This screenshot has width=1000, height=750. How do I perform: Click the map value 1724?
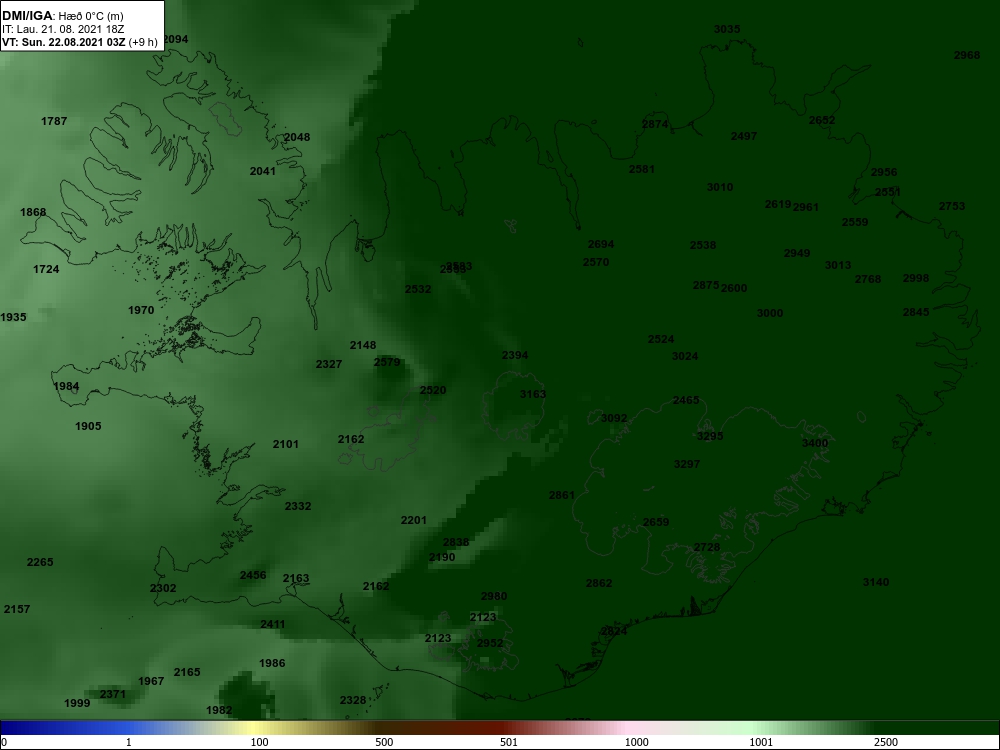click(46, 269)
